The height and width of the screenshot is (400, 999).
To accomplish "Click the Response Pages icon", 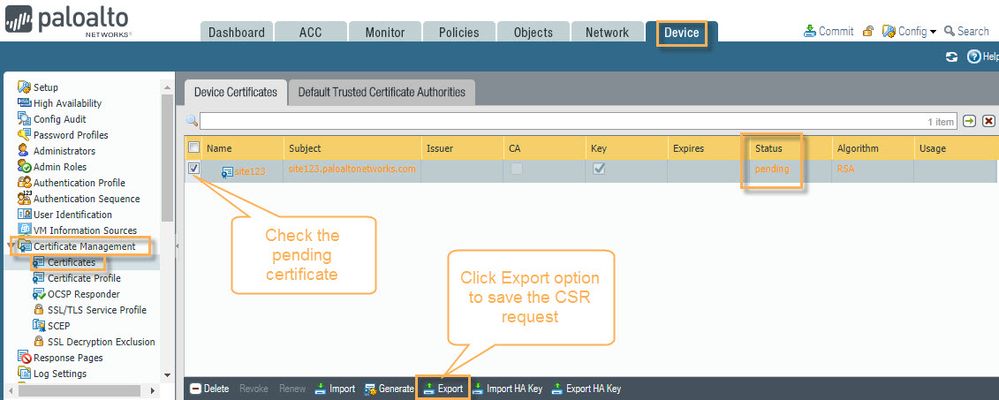I will tap(24, 358).
